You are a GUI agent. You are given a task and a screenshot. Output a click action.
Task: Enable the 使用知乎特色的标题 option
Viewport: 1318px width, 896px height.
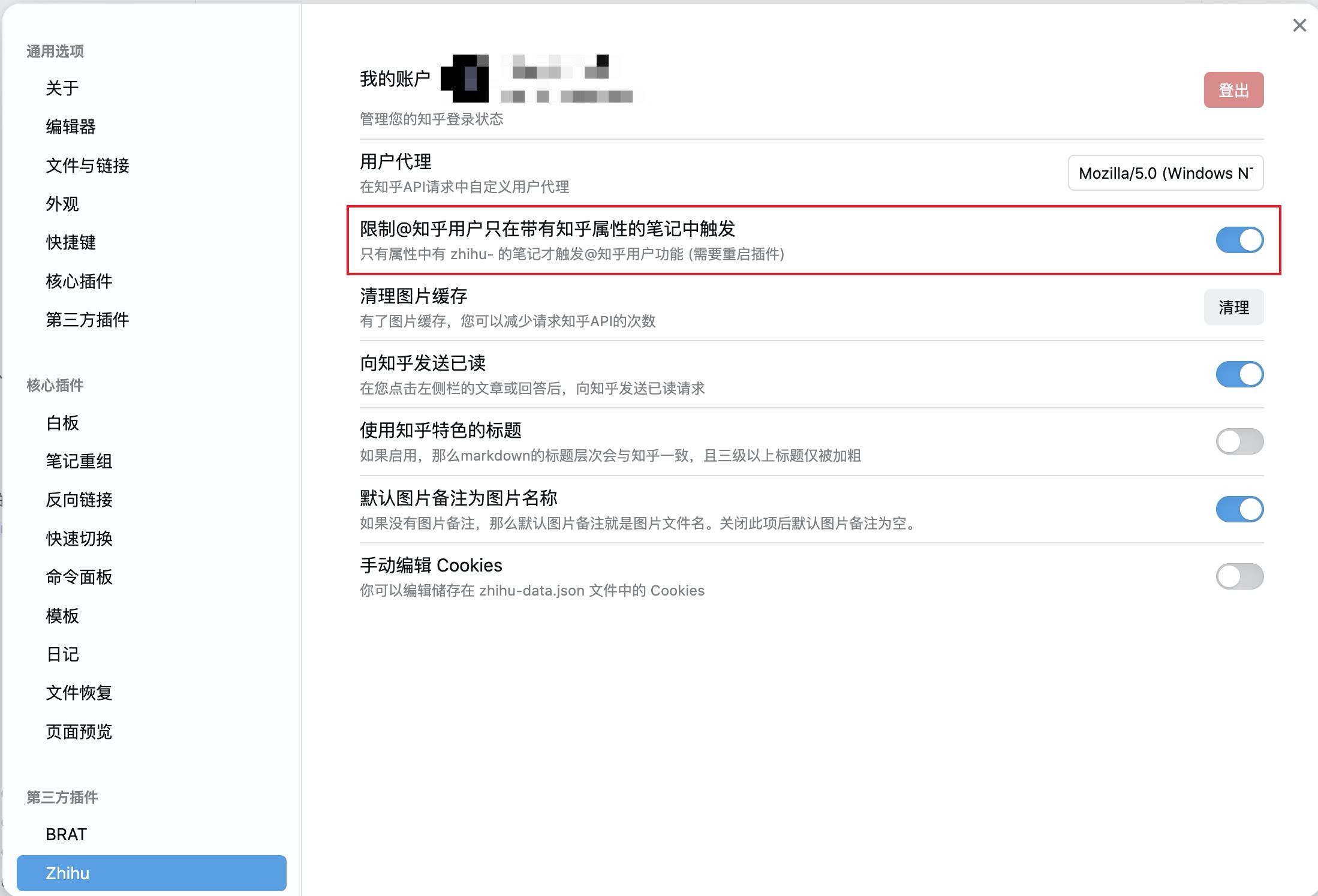1239,441
